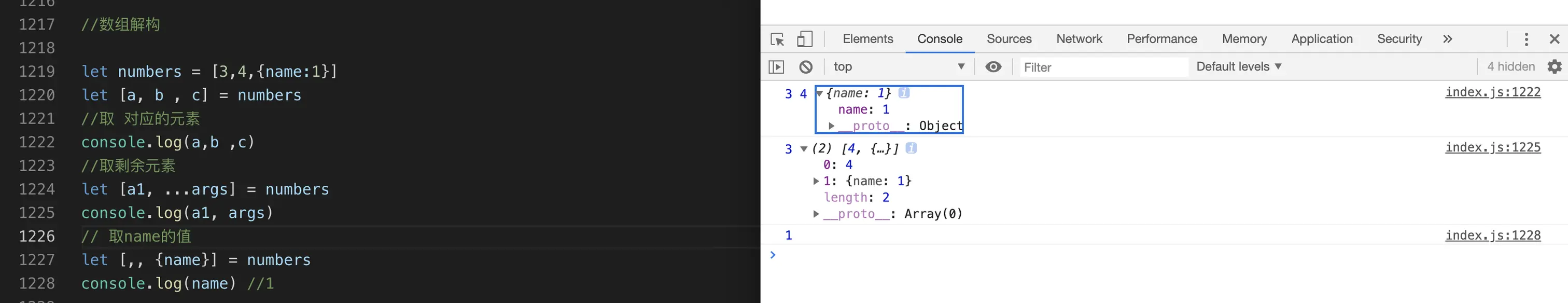Open the index.js:1228 source link
The width and height of the screenshot is (1568, 303).
click(1492, 236)
